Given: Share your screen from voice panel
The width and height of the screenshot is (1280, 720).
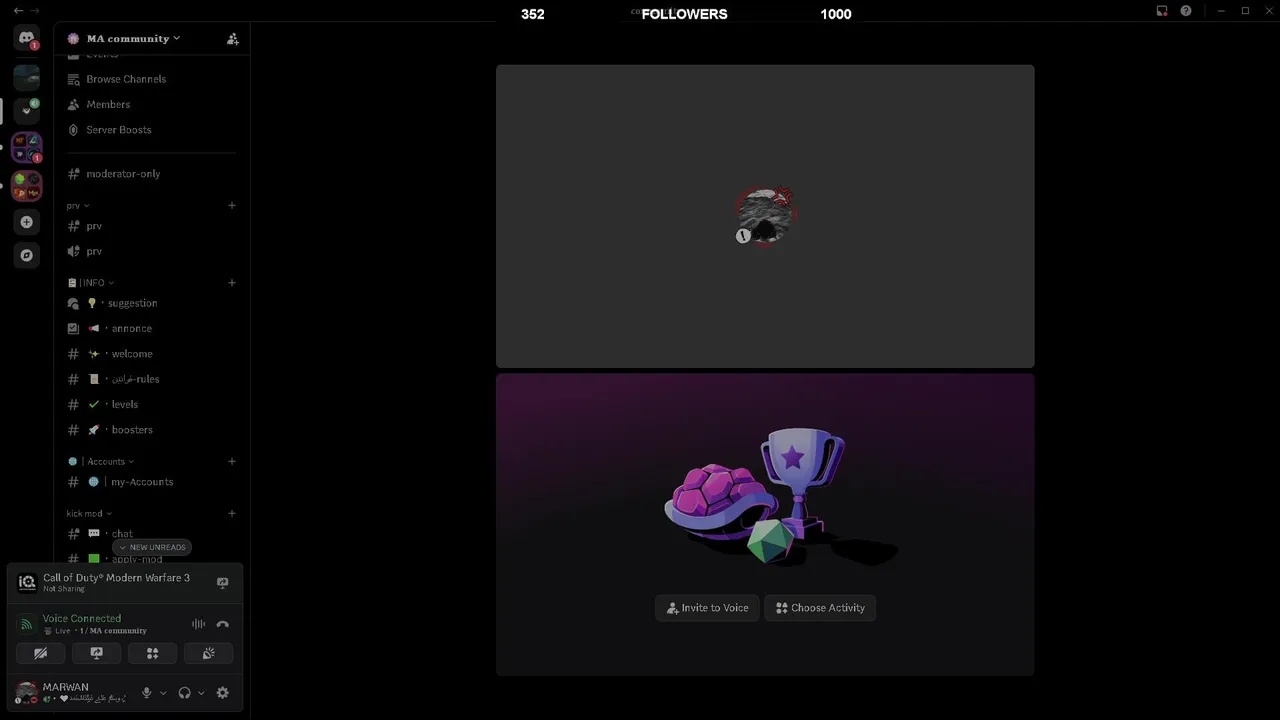Looking at the screenshot, I should (97, 653).
